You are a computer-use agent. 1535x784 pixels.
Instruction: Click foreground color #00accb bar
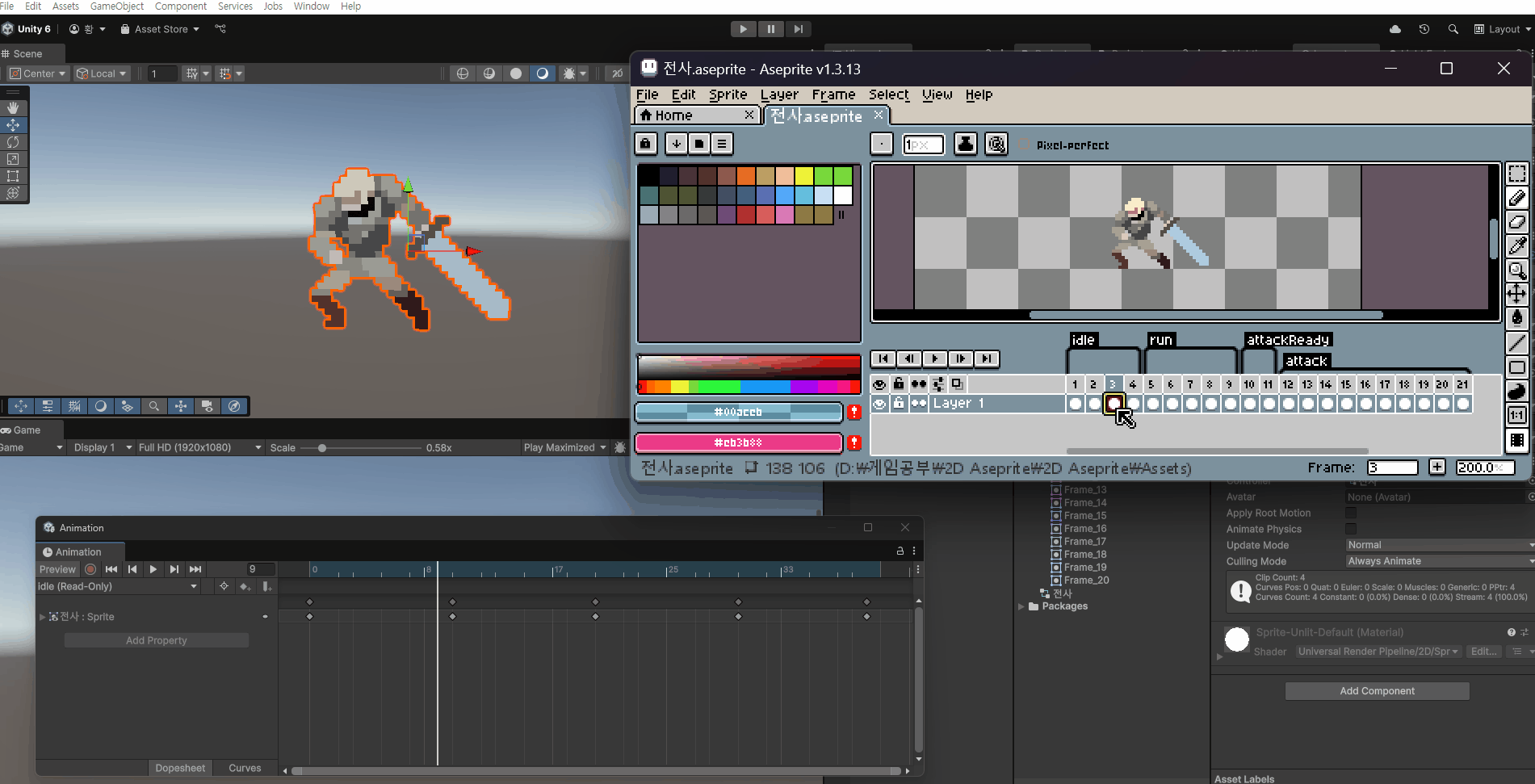(738, 413)
